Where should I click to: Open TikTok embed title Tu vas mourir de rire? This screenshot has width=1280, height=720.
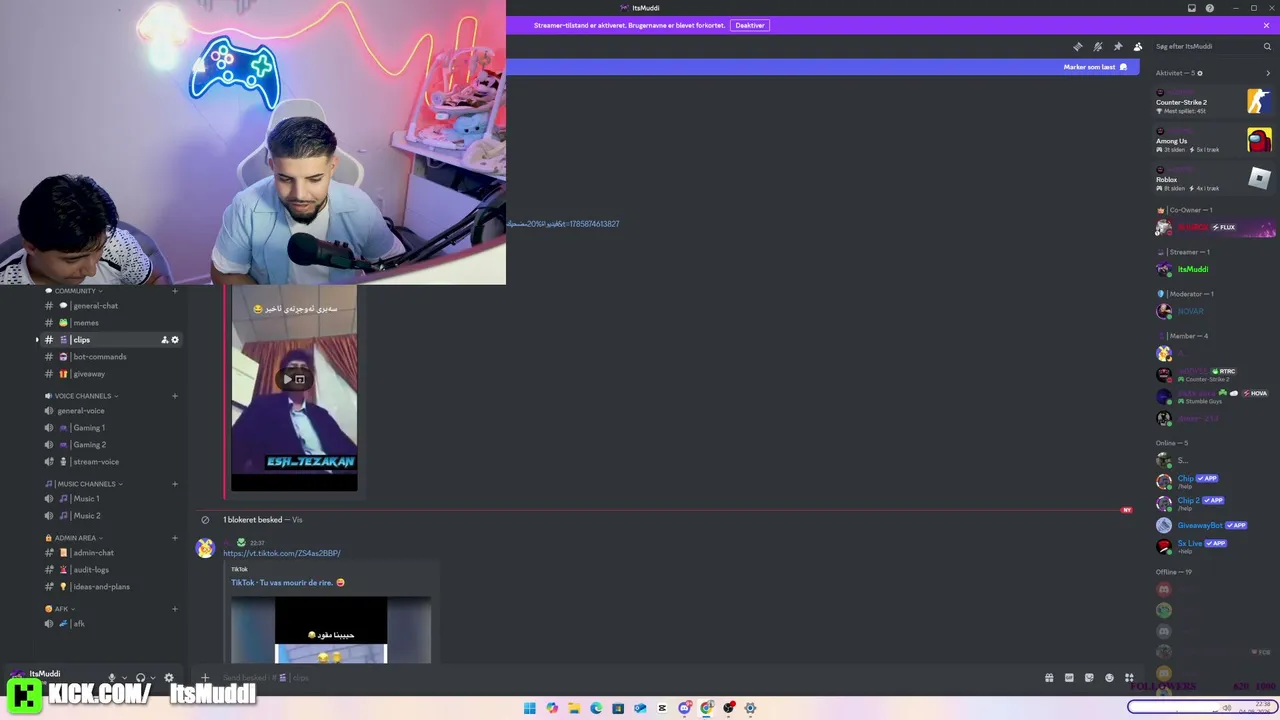point(288,583)
